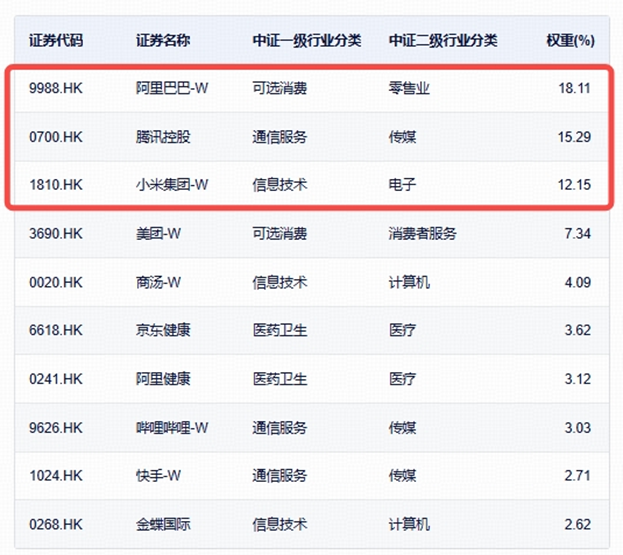The height and width of the screenshot is (555, 623).
Task: Click the 中证二级行业分类 column header
Action: pyautogui.click(x=443, y=41)
